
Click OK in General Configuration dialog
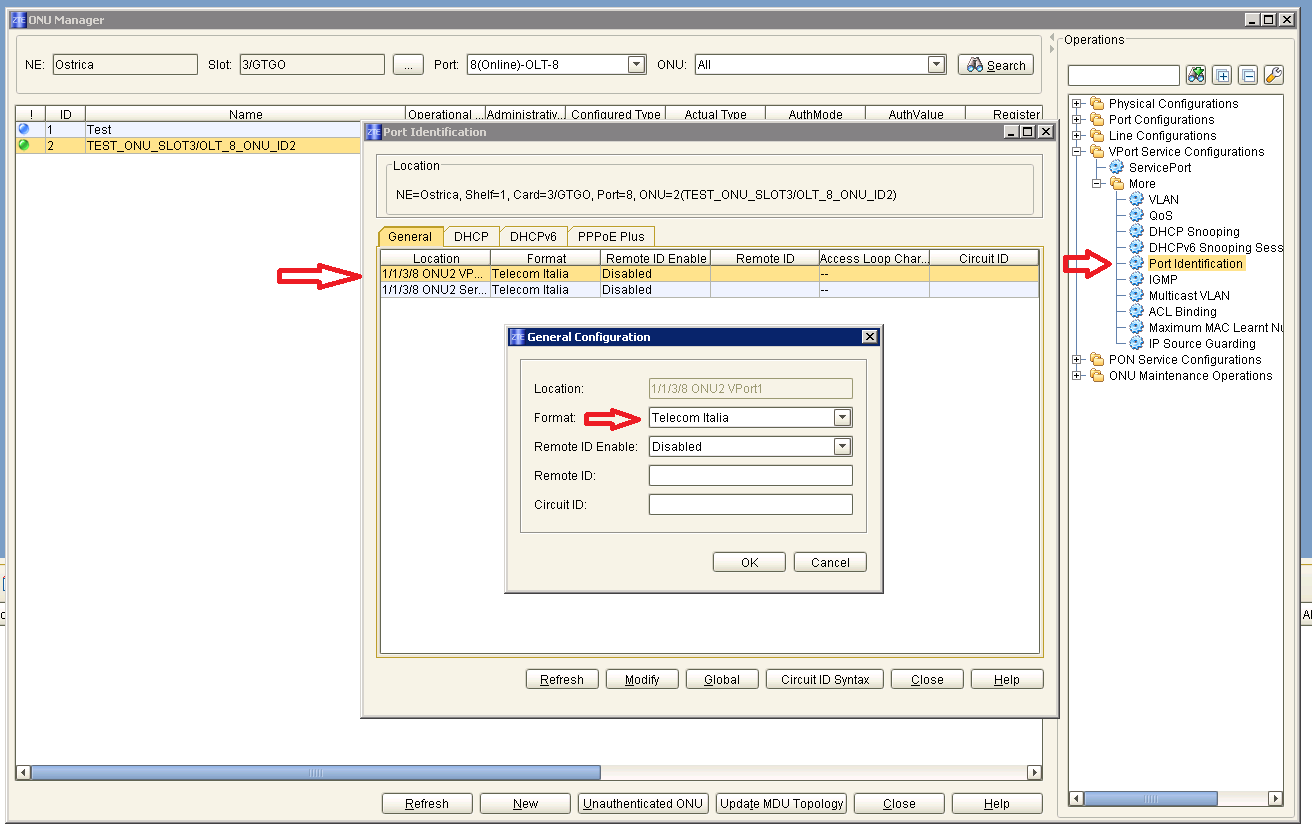pyautogui.click(x=749, y=563)
